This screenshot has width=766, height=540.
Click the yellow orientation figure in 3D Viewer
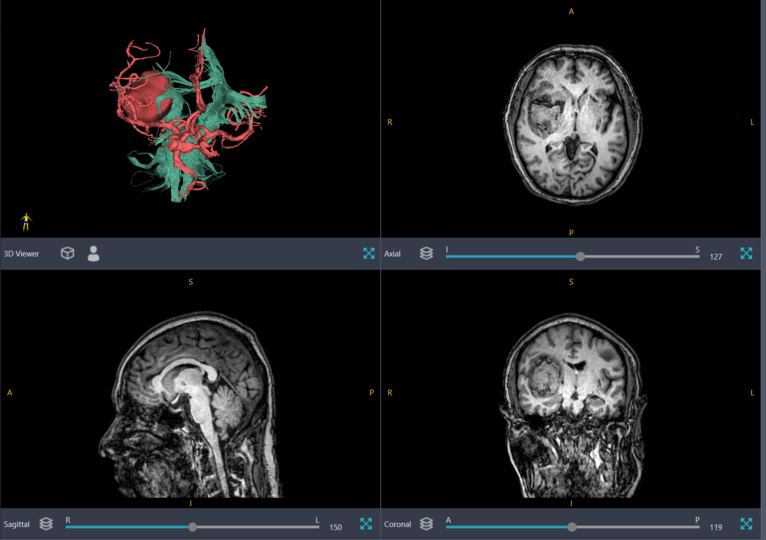(26, 222)
